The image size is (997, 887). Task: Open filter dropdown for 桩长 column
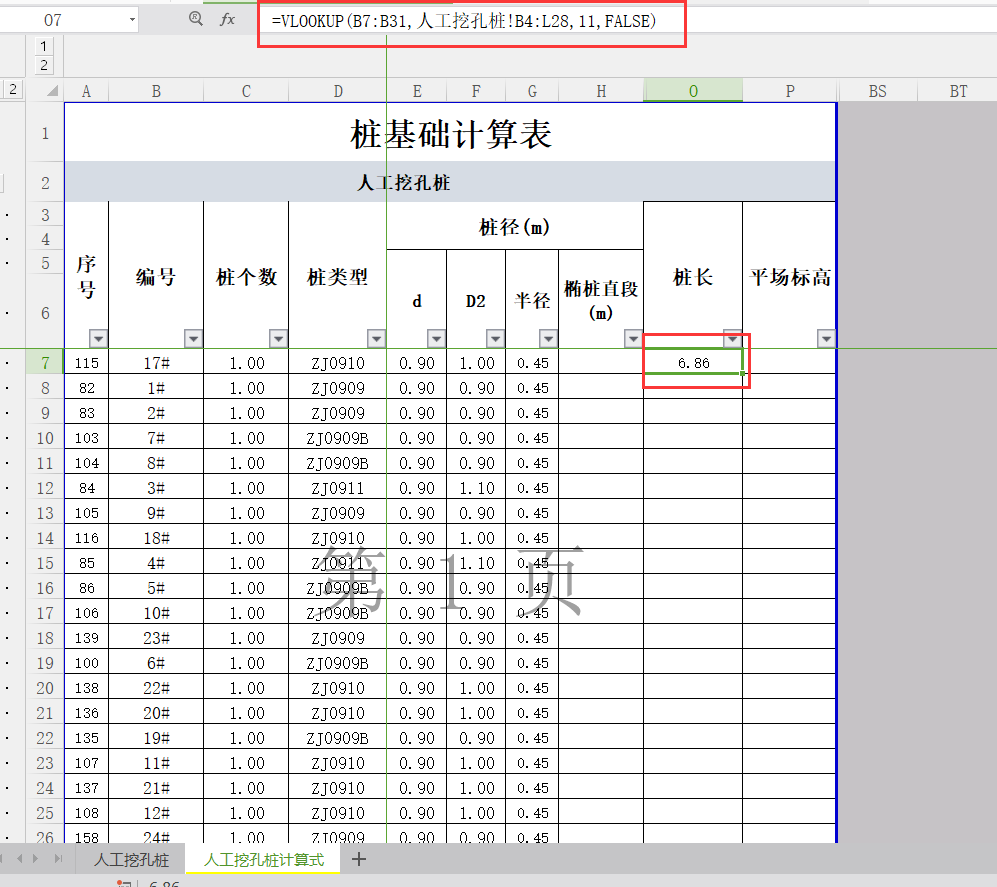732,338
